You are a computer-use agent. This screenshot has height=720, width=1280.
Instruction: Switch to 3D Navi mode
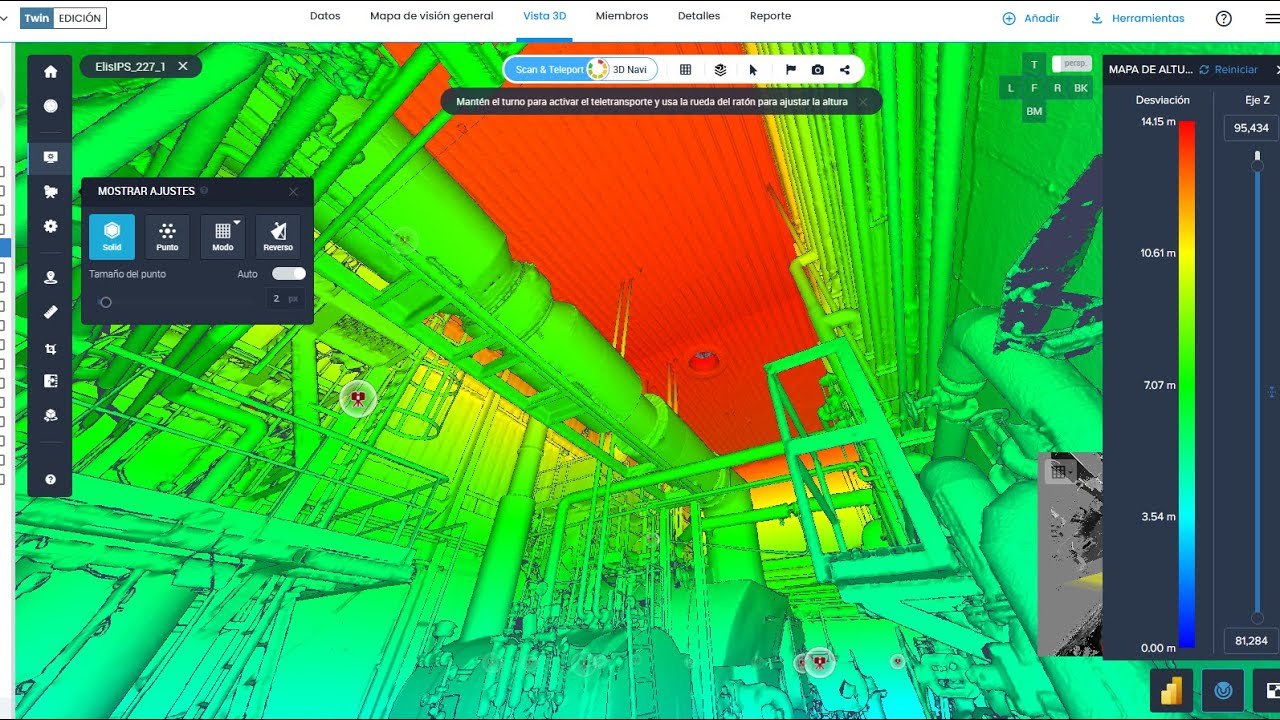point(622,70)
